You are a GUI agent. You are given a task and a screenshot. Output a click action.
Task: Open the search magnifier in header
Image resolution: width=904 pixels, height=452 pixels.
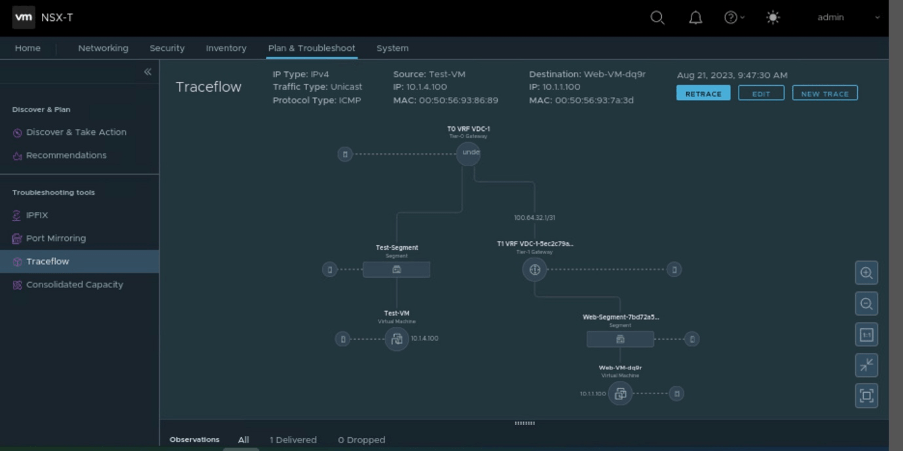(x=657, y=18)
